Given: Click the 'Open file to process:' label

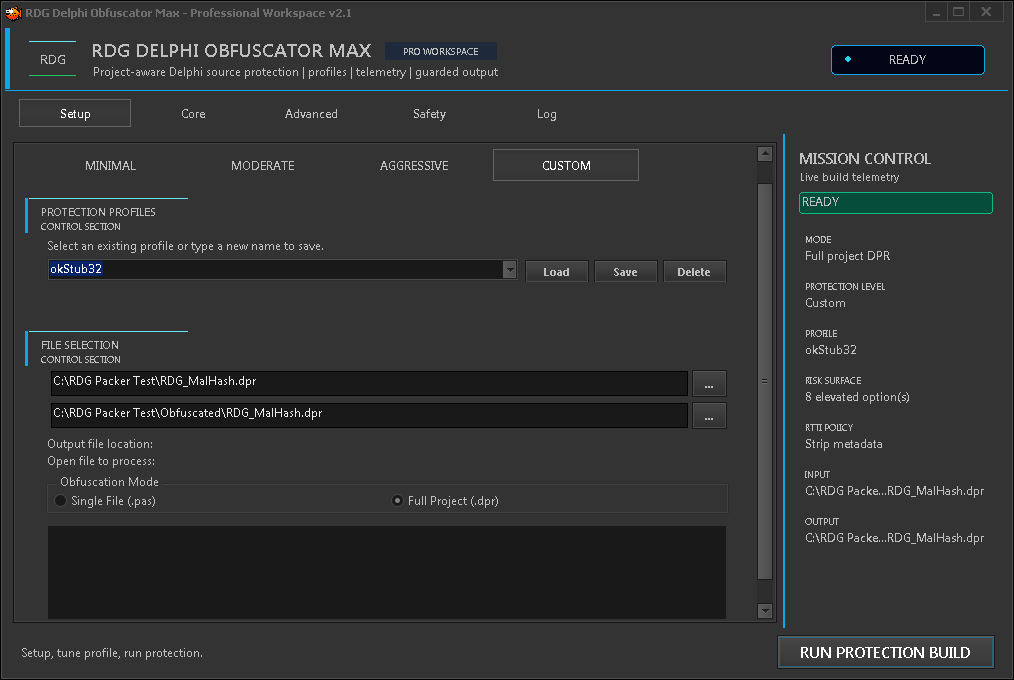Looking at the screenshot, I should (101, 461).
